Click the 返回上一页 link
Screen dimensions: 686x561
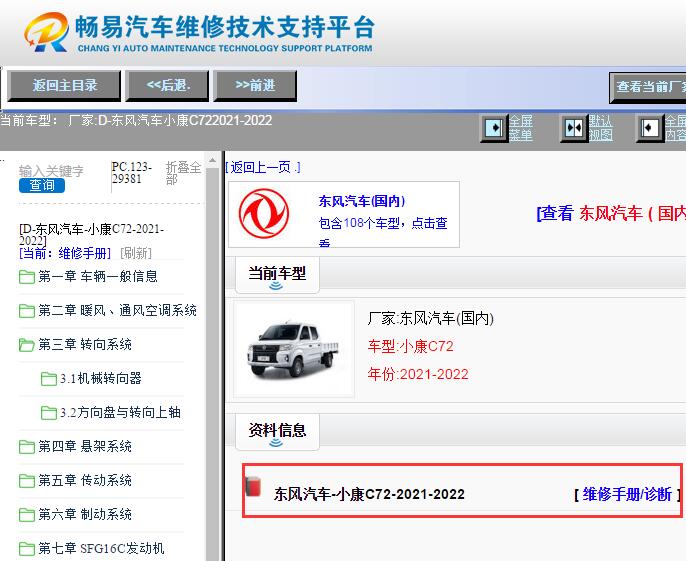click(263, 167)
